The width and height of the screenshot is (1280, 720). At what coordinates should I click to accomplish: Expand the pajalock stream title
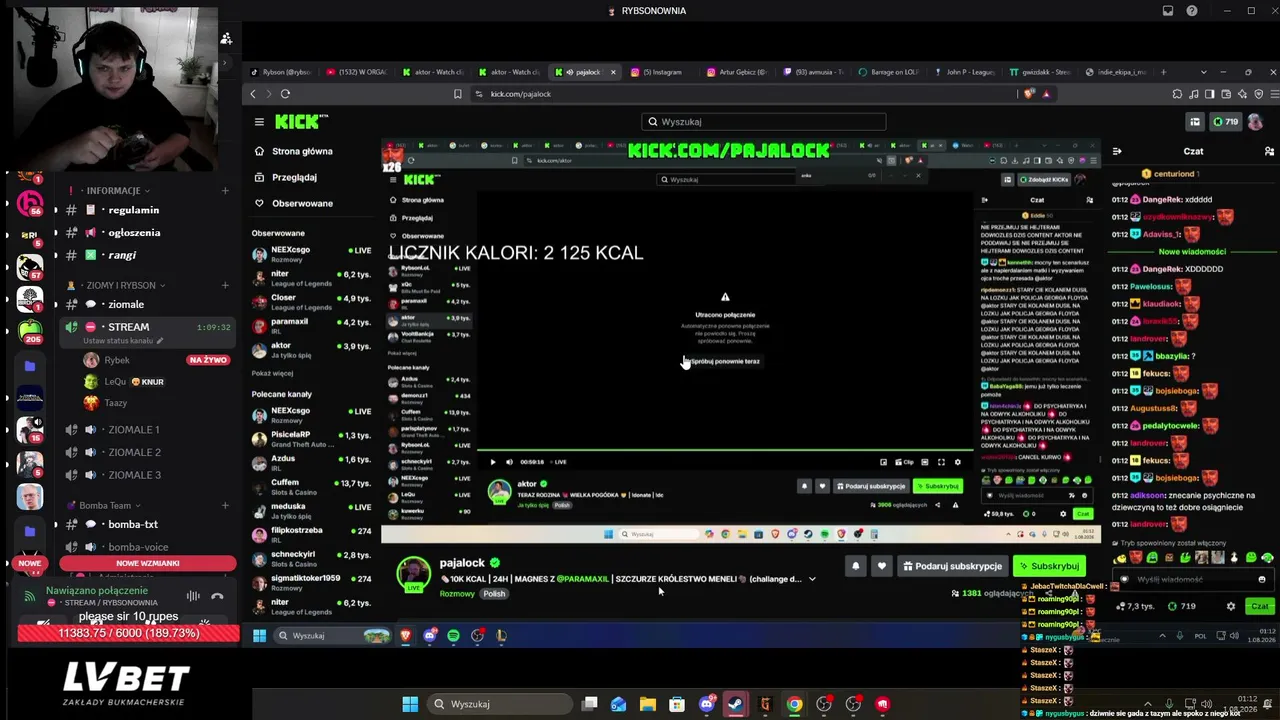point(812,579)
